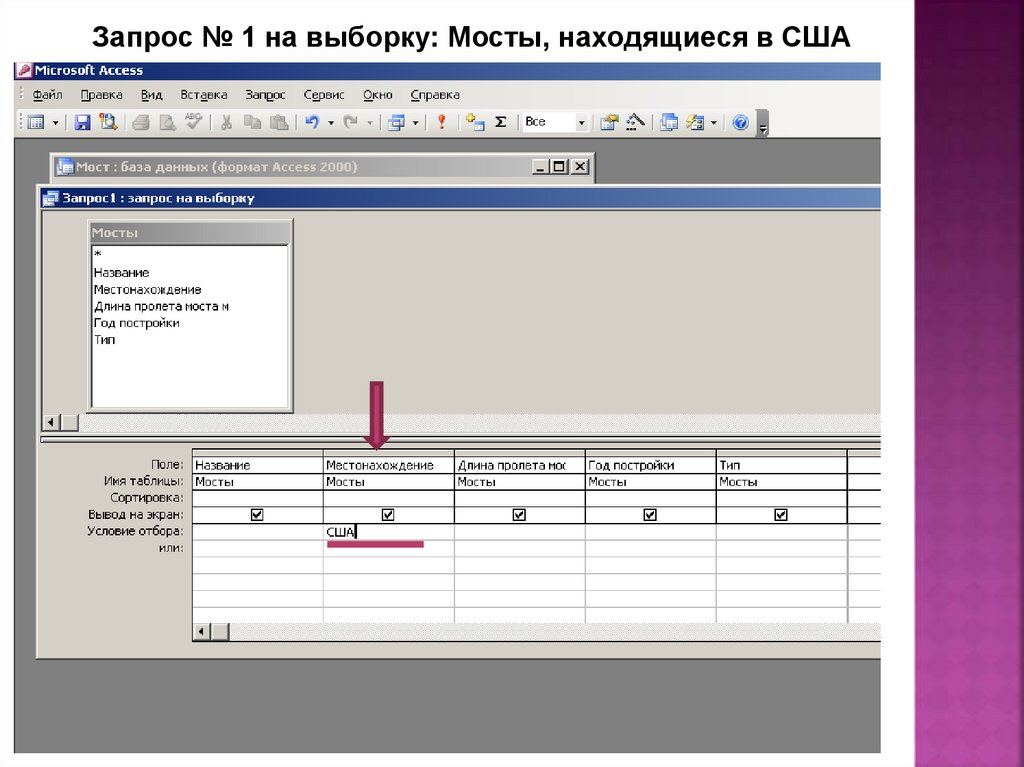Open the Окно menu
Image resolution: width=1024 pixels, height=767 pixels.
click(x=377, y=95)
